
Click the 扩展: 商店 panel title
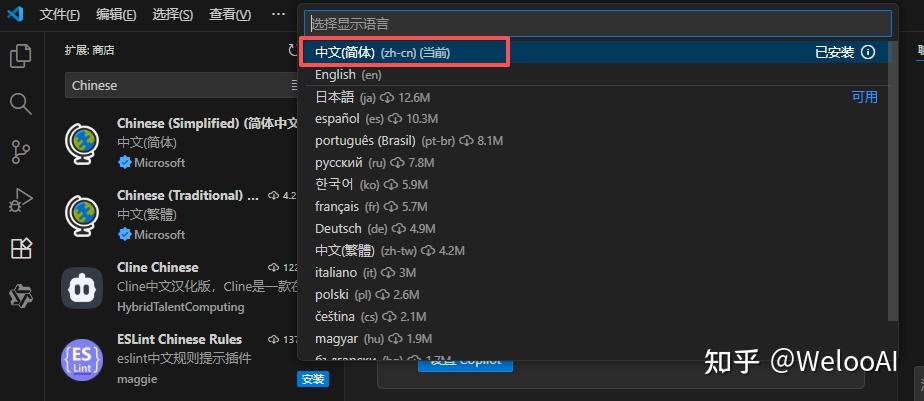click(x=90, y=51)
